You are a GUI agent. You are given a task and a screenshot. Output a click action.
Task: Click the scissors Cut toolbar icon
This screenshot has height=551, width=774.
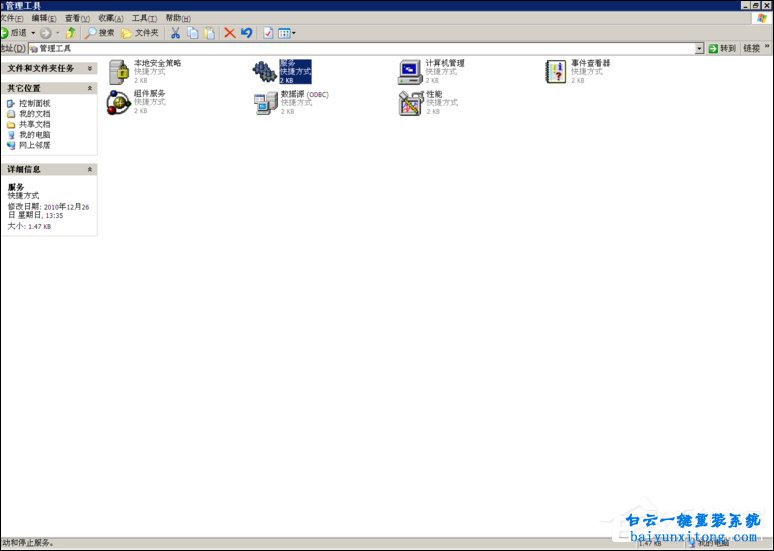[x=175, y=33]
